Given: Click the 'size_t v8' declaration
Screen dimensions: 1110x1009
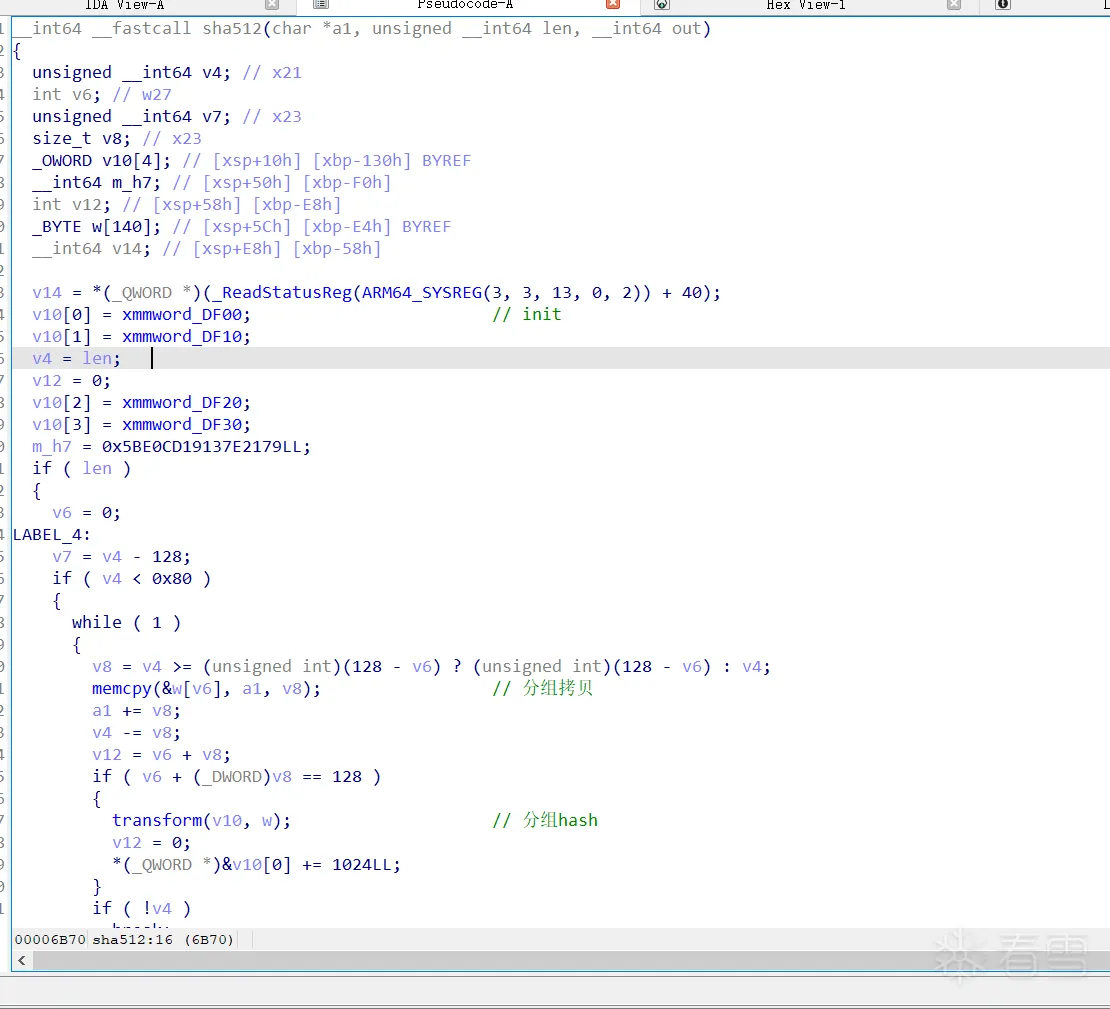Looking at the screenshot, I should tap(81, 139).
